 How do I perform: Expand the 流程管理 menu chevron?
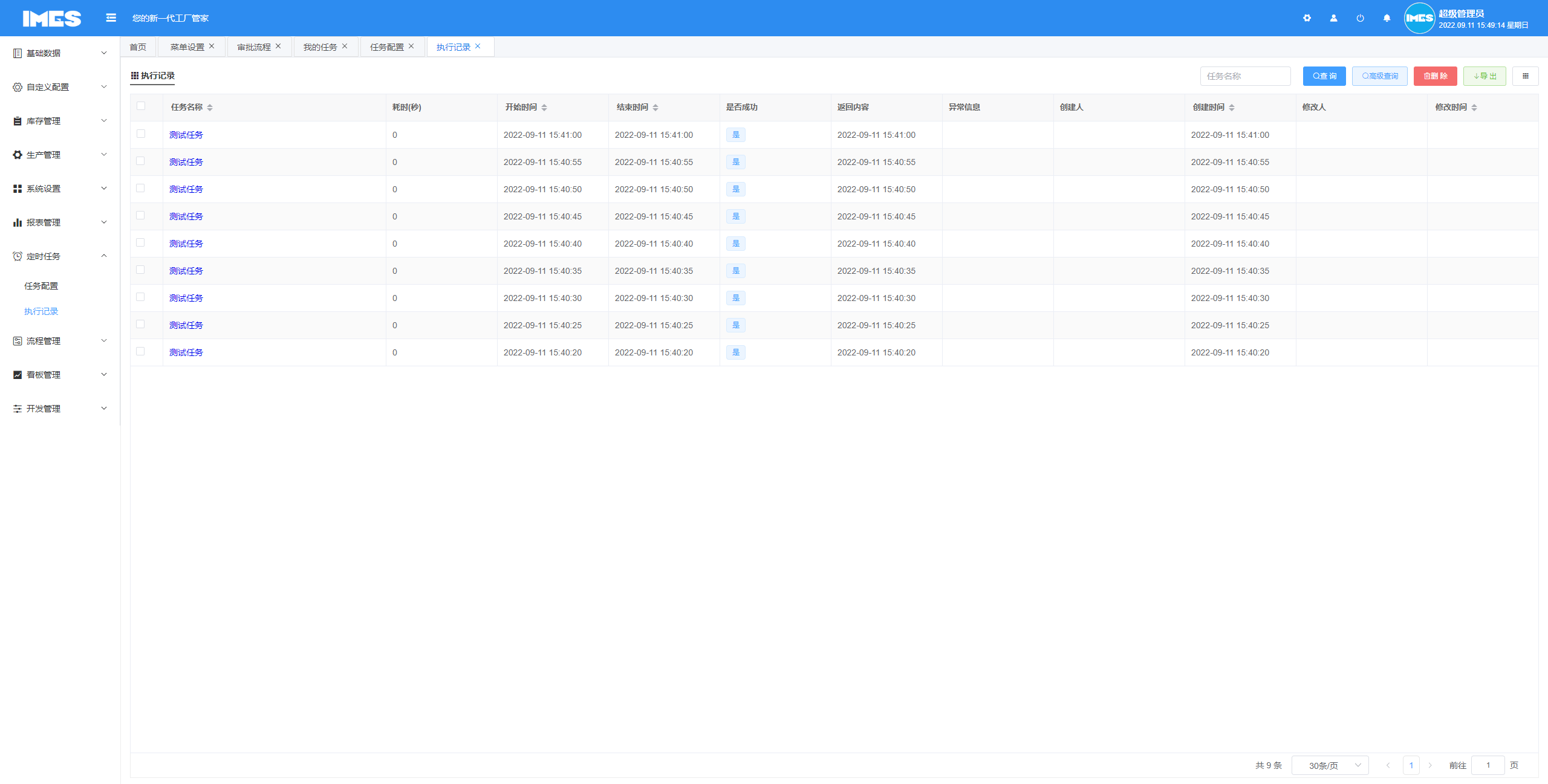[104, 341]
